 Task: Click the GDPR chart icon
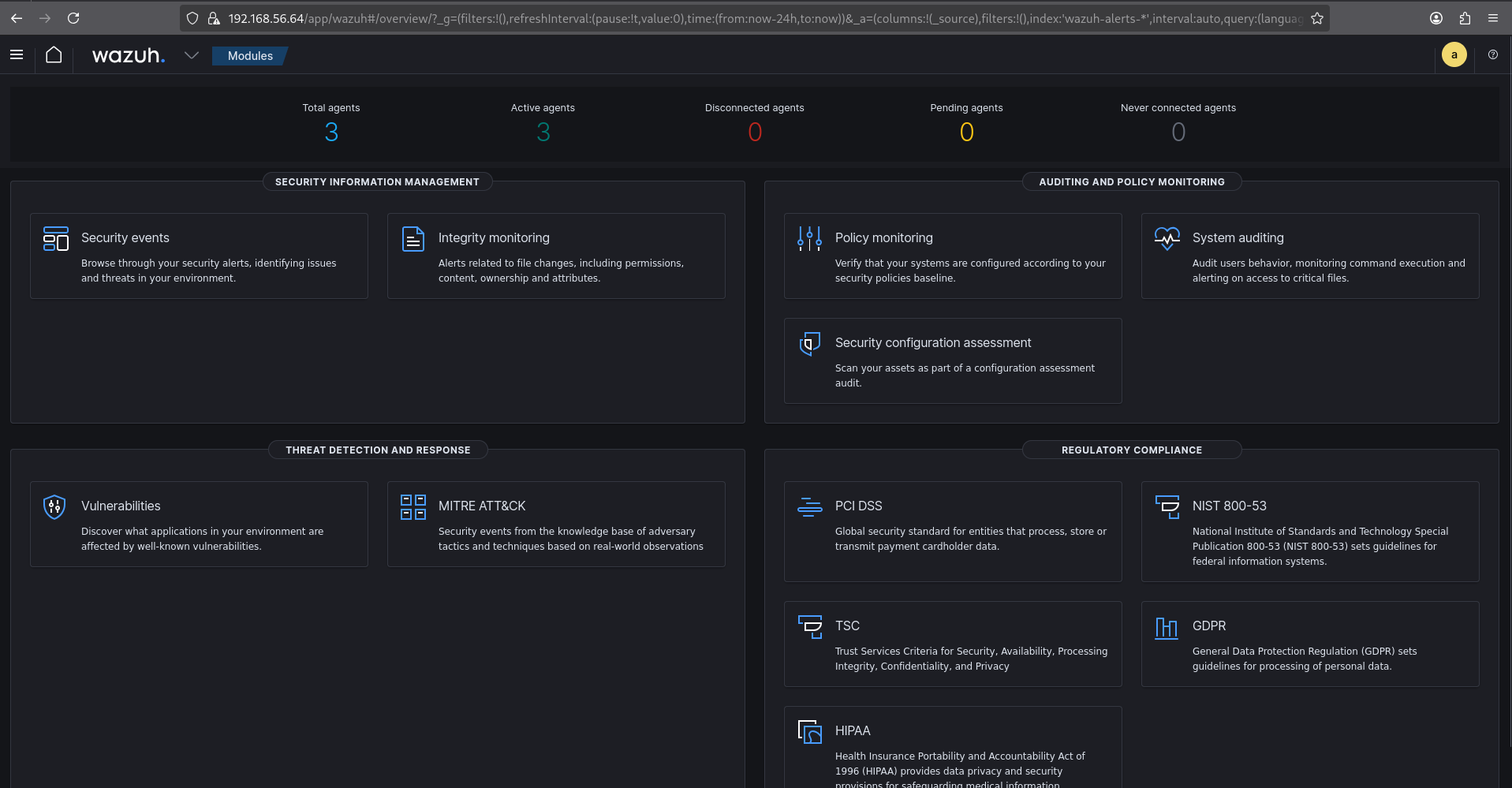click(x=1167, y=626)
